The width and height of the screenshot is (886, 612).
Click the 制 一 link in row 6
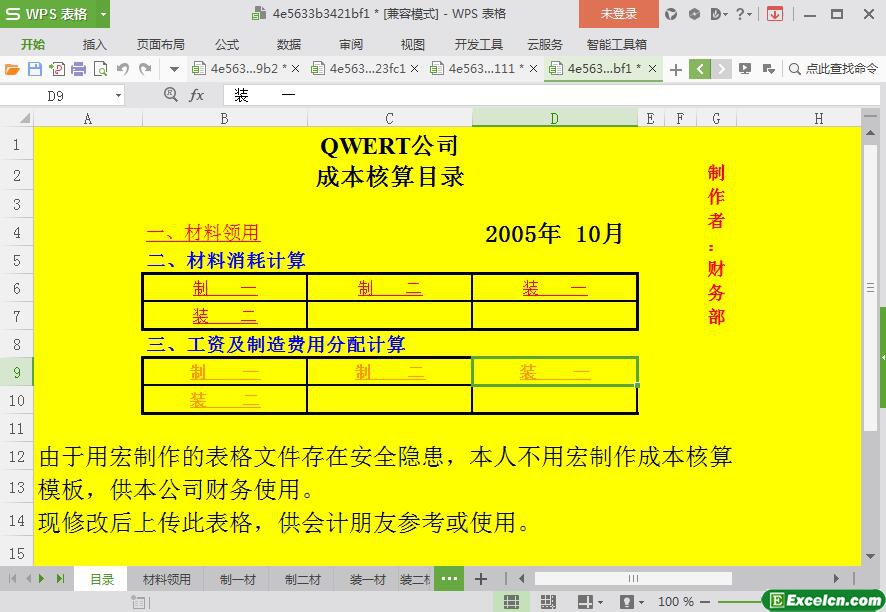225,288
